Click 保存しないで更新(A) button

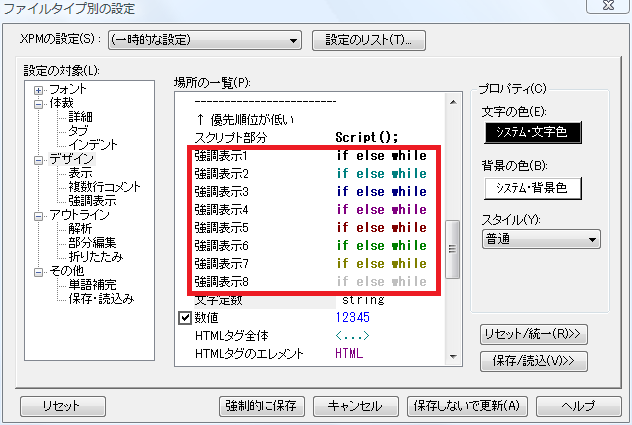pos(467,406)
